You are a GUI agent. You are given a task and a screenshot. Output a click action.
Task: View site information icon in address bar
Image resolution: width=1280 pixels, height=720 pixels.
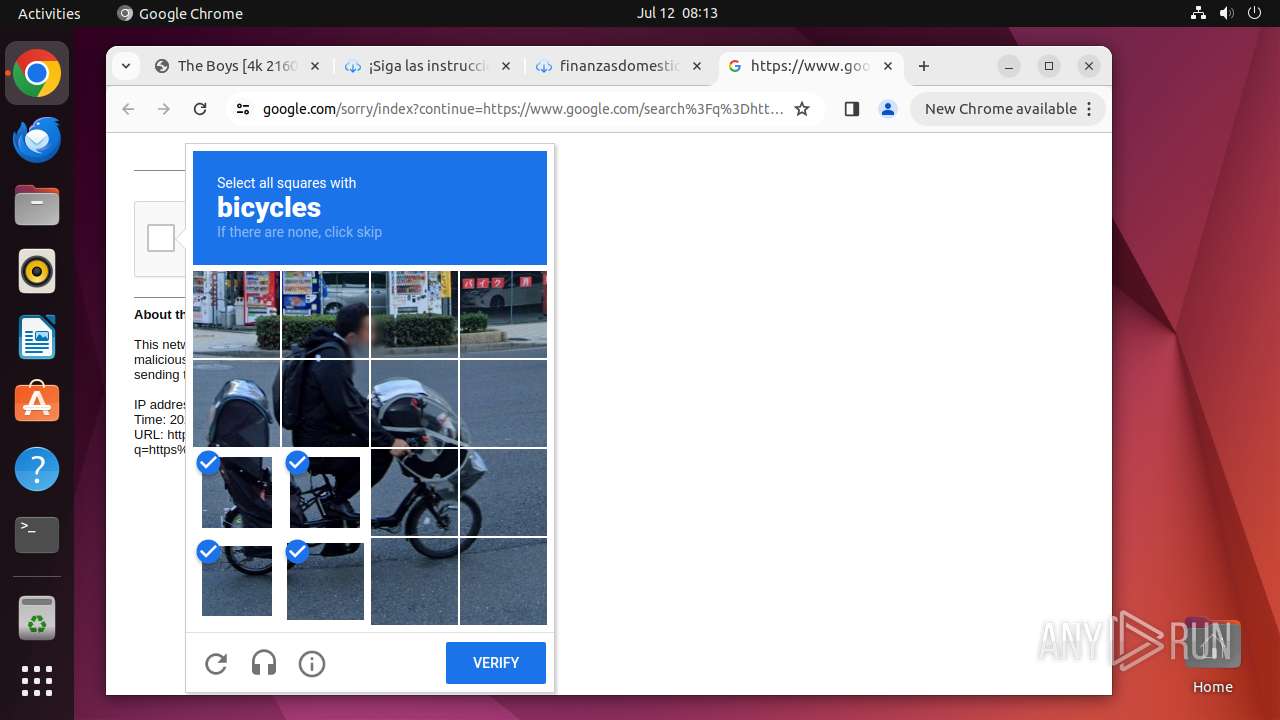pyautogui.click(x=243, y=109)
